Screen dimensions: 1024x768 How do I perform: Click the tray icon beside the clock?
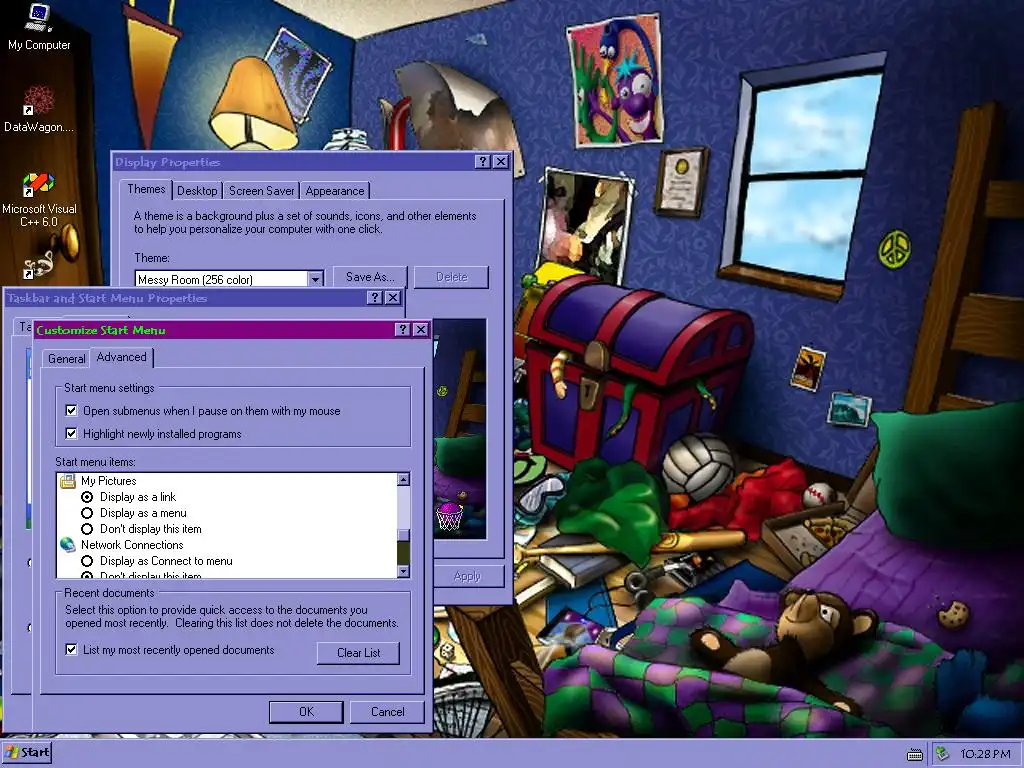point(942,754)
